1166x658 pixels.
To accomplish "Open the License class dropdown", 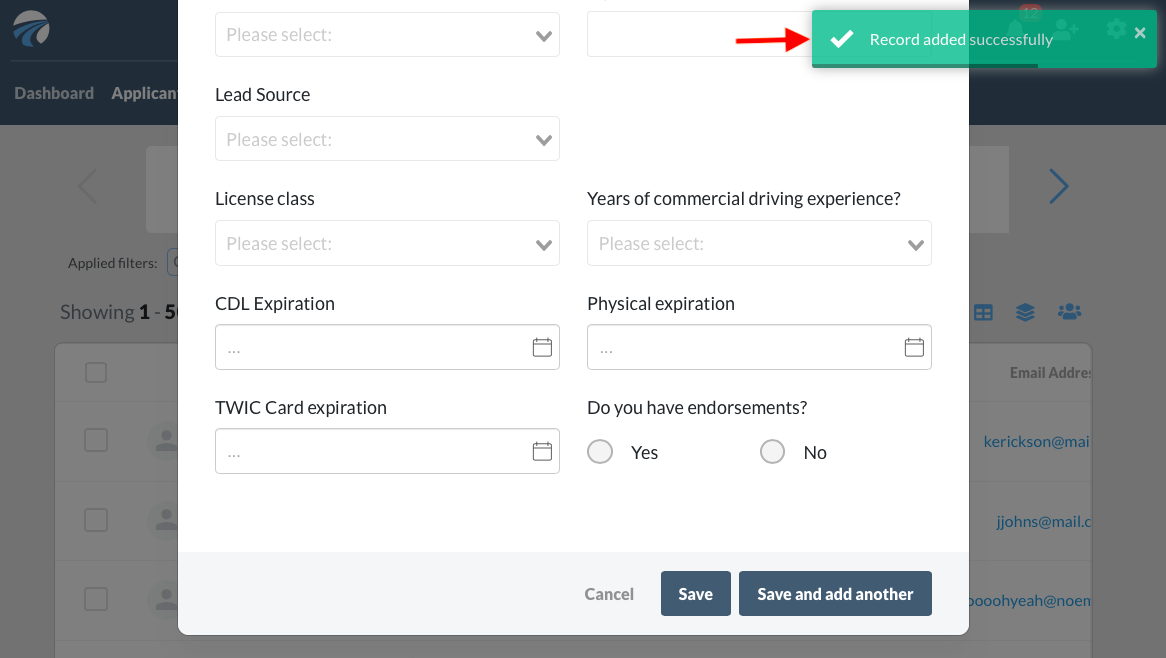I will click(x=387, y=243).
